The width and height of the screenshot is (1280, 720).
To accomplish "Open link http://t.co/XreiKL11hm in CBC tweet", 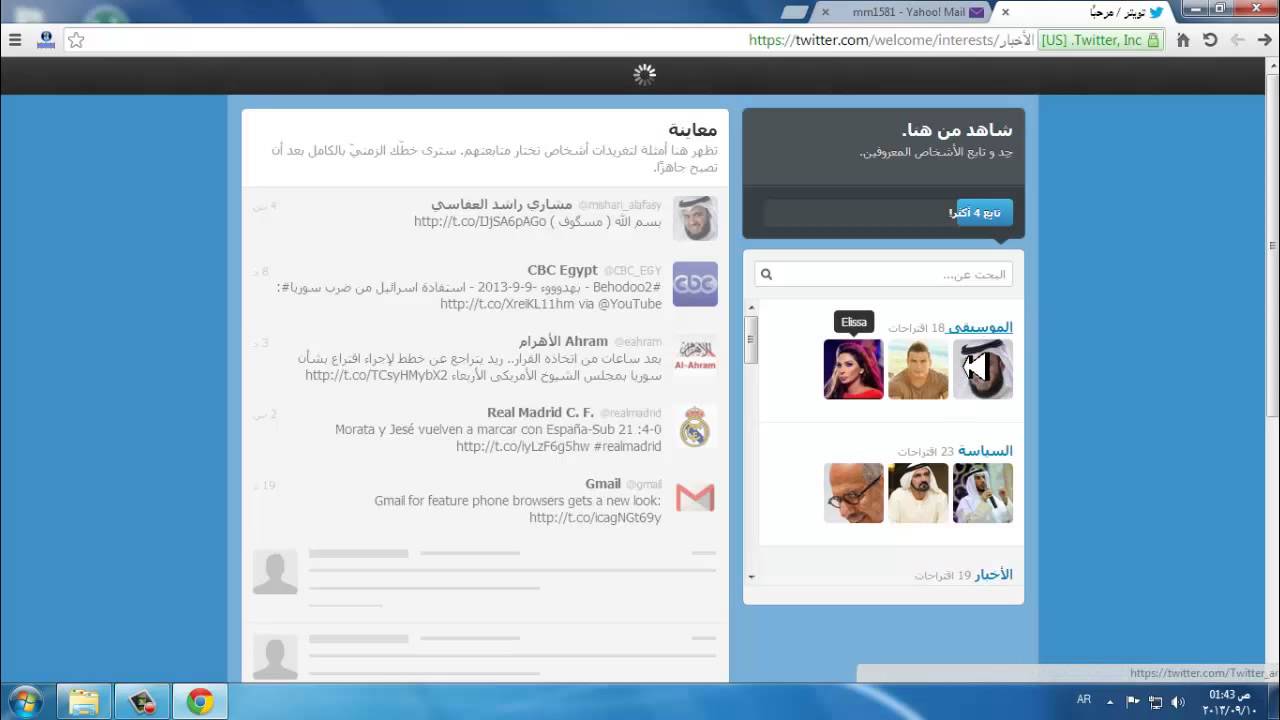I will [507, 304].
